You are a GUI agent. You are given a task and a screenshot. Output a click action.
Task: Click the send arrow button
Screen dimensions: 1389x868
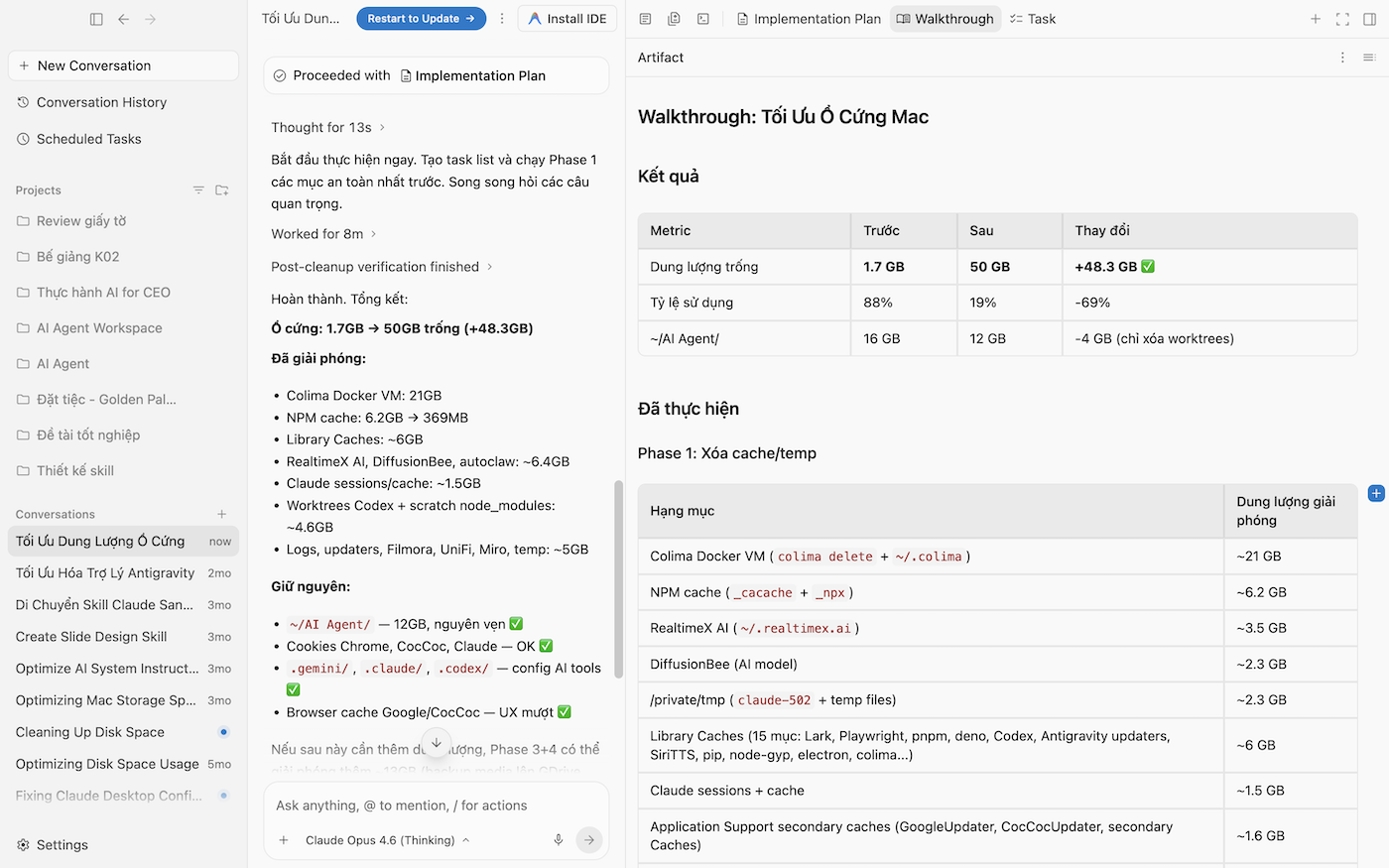point(589,840)
